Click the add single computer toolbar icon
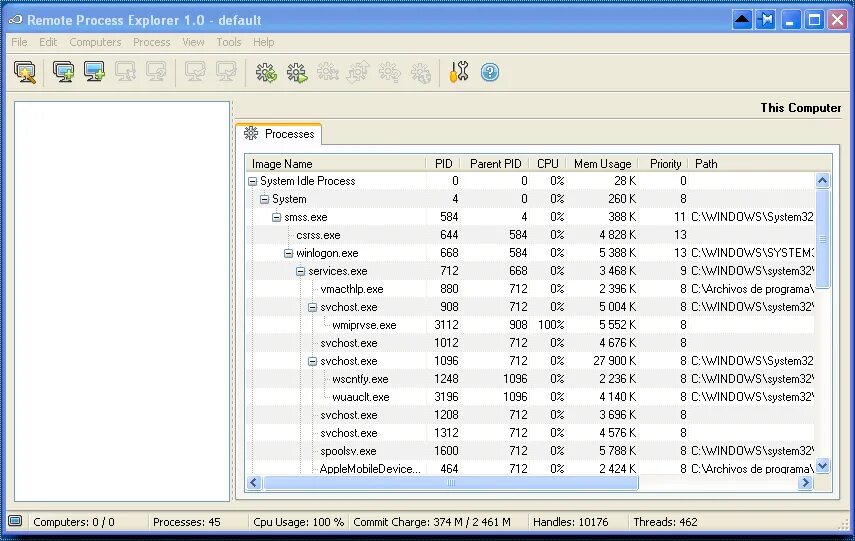The height and width of the screenshot is (541, 855). [x=94, y=72]
